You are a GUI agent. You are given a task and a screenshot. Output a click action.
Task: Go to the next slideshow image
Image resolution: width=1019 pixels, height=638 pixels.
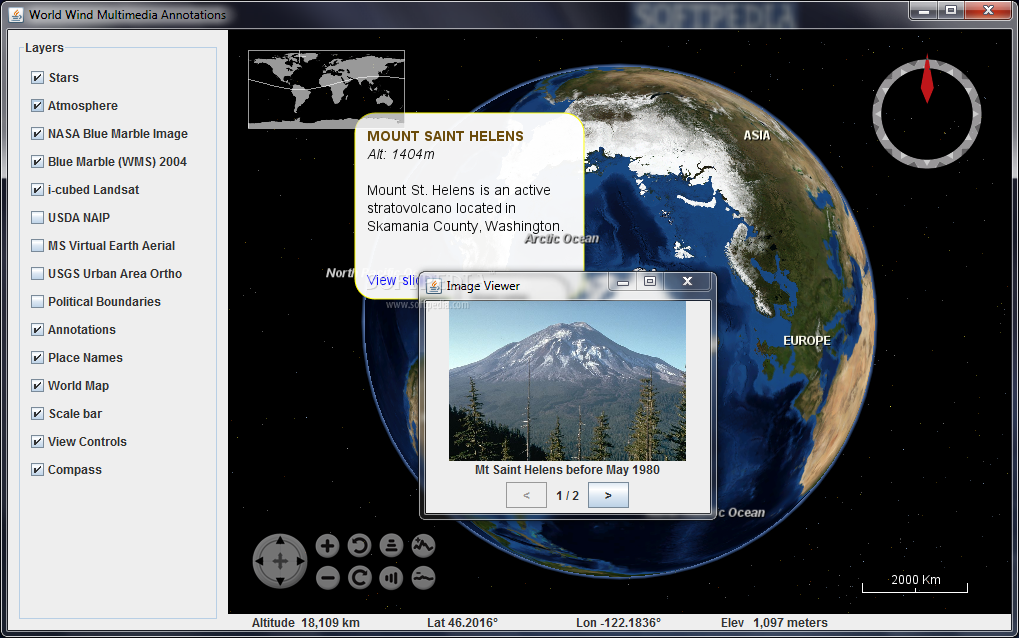608,495
